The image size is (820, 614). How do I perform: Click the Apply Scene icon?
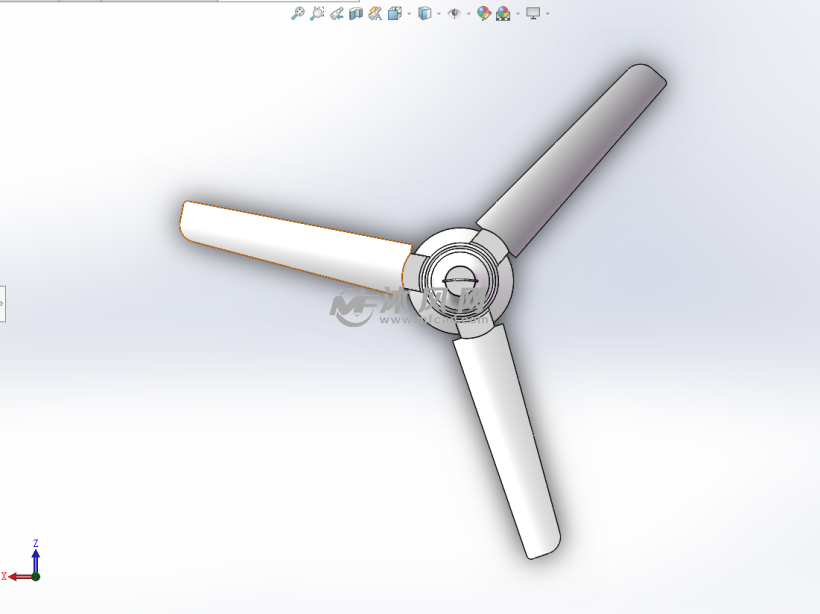point(503,13)
